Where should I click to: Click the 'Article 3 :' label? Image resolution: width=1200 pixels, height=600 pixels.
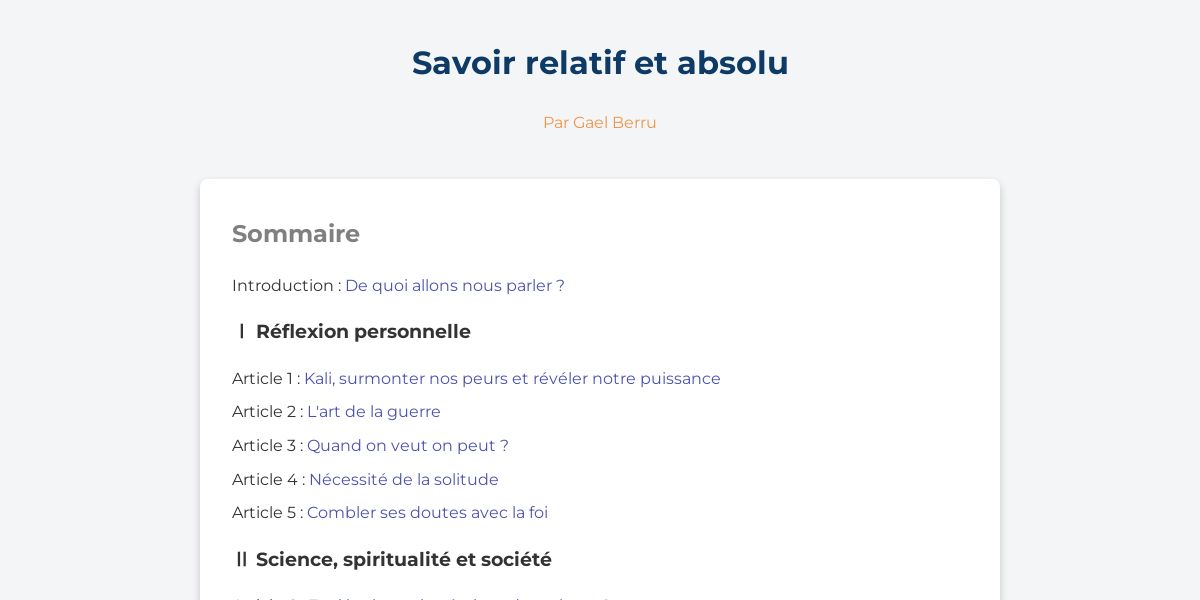click(268, 446)
